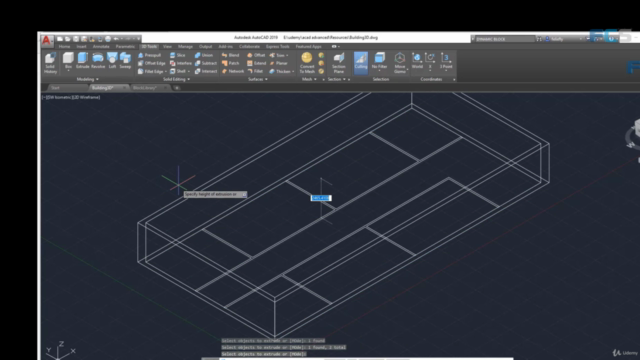Image resolution: width=640 pixels, height=360 pixels.
Task: Expand the Surfaces panel
Action: pyautogui.click(x=258, y=79)
